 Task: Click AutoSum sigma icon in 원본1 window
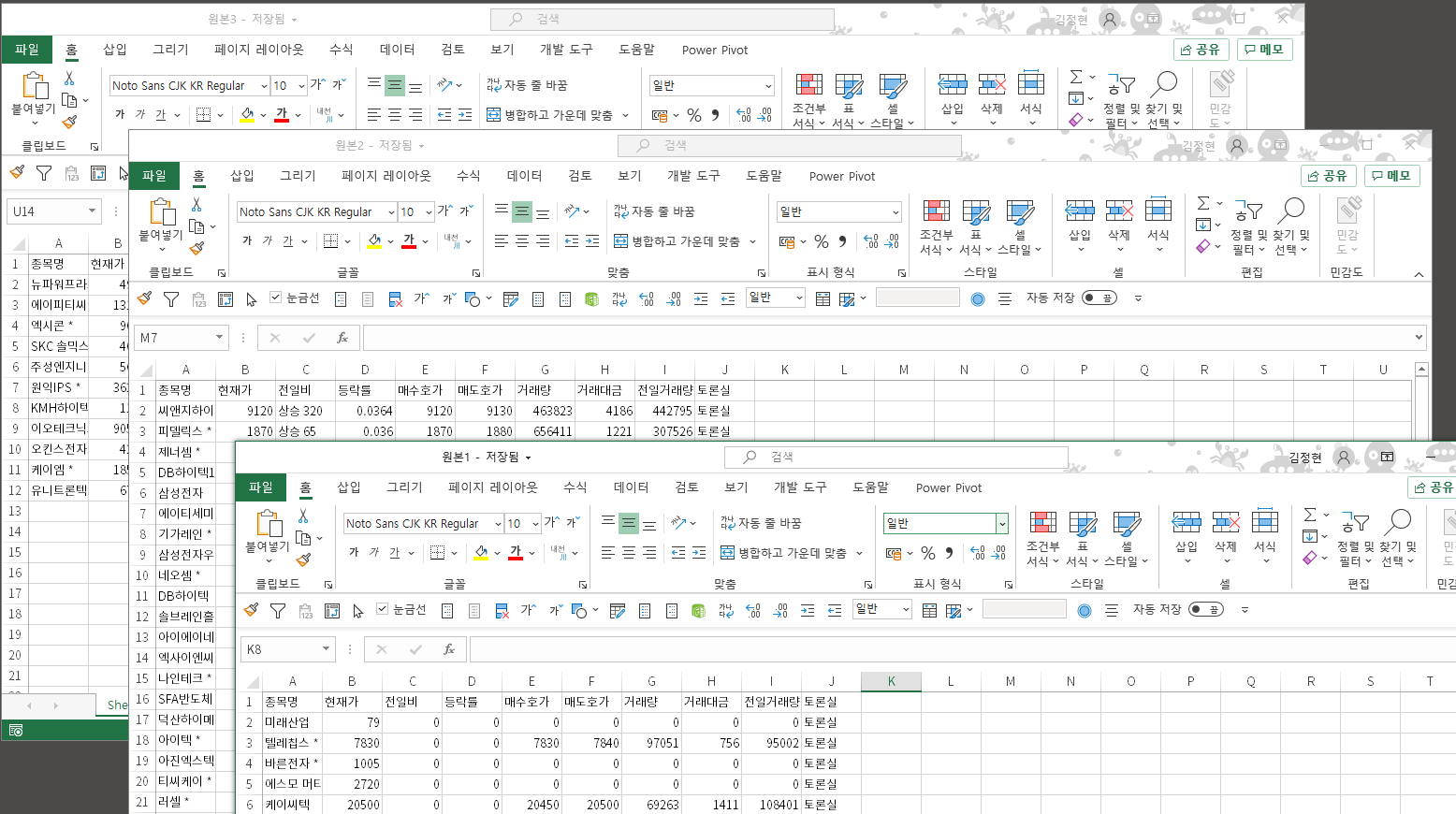click(x=1310, y=515)
